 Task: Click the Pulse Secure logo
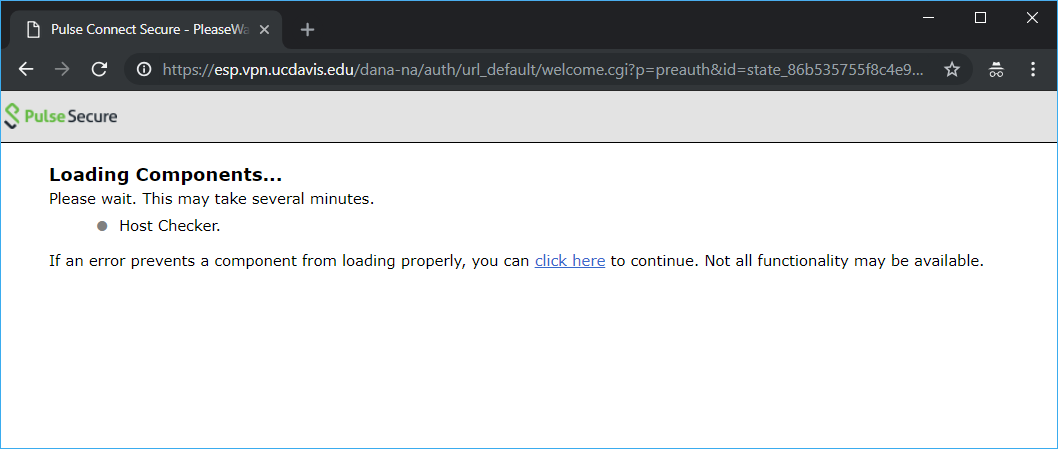[60, 116]
